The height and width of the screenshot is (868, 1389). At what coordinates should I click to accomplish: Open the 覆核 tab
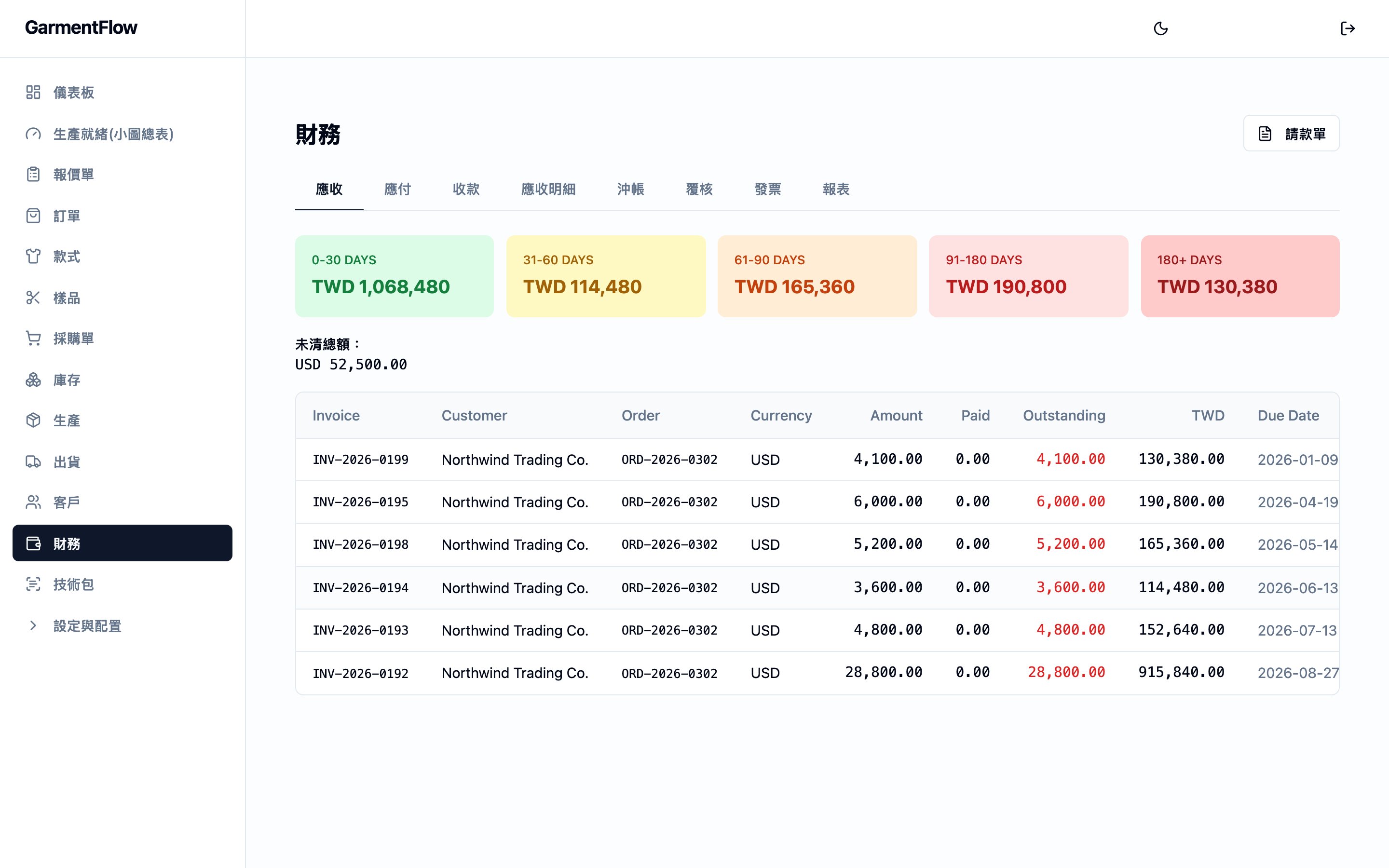pyautogui.click(x=699, y=190)
